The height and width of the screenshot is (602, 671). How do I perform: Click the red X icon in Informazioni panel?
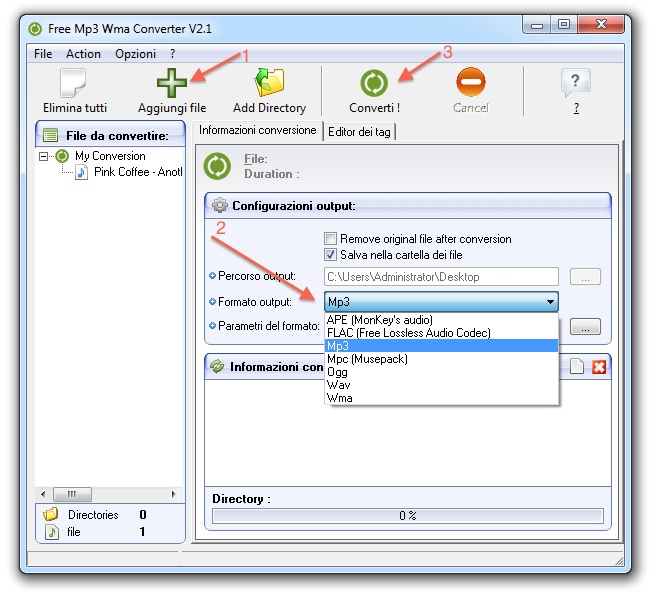pyautogui.click(x=599, y=367)
